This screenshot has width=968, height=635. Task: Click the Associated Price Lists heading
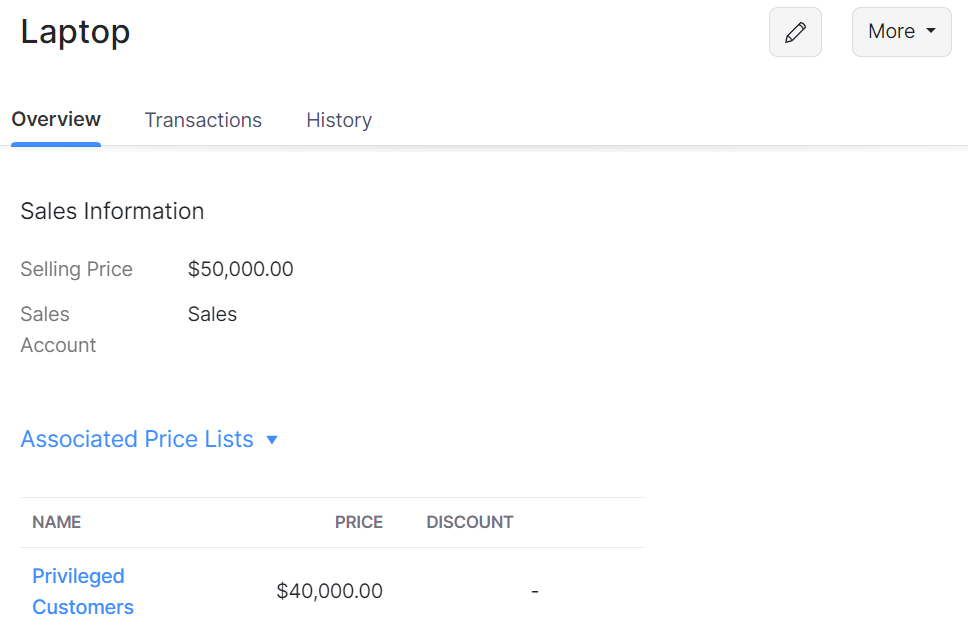pos(136,439)
